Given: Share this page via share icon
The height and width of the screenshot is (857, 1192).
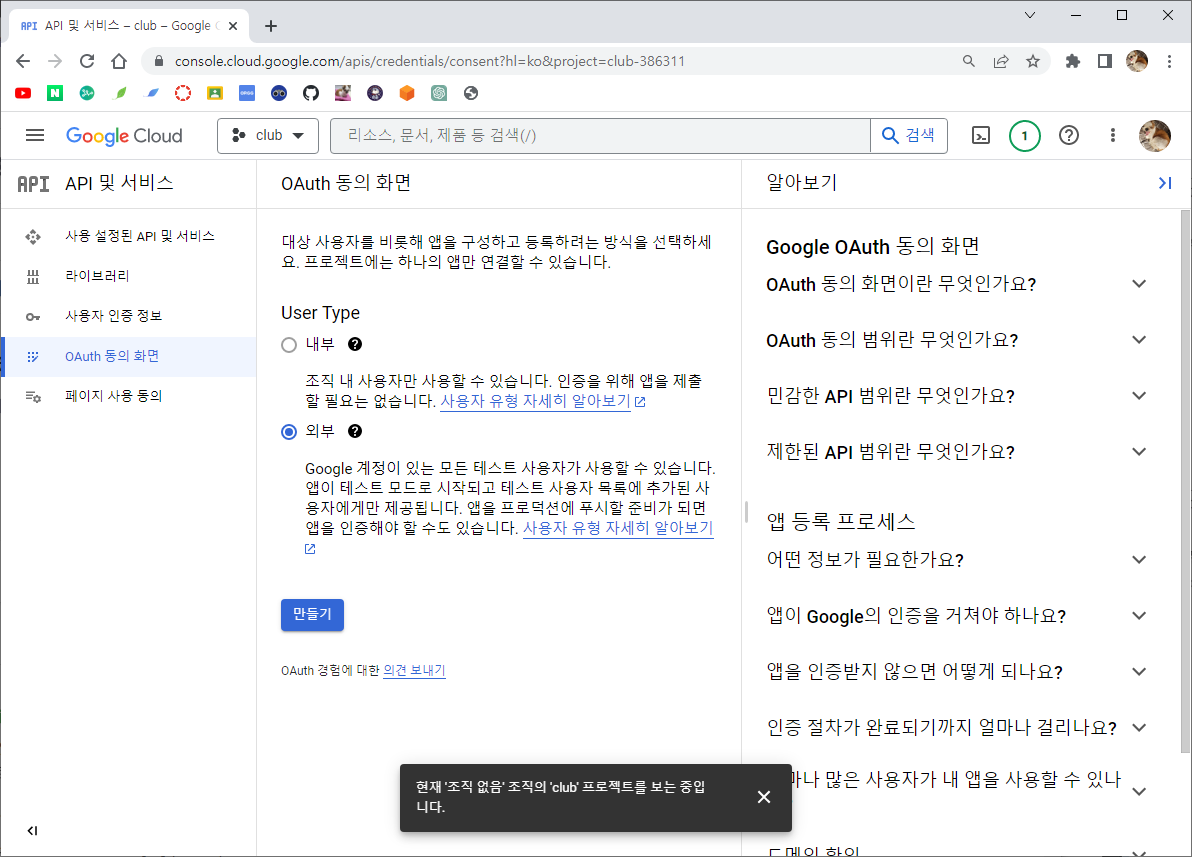Looking at the screenshot, I should (x=1000, y=61).
